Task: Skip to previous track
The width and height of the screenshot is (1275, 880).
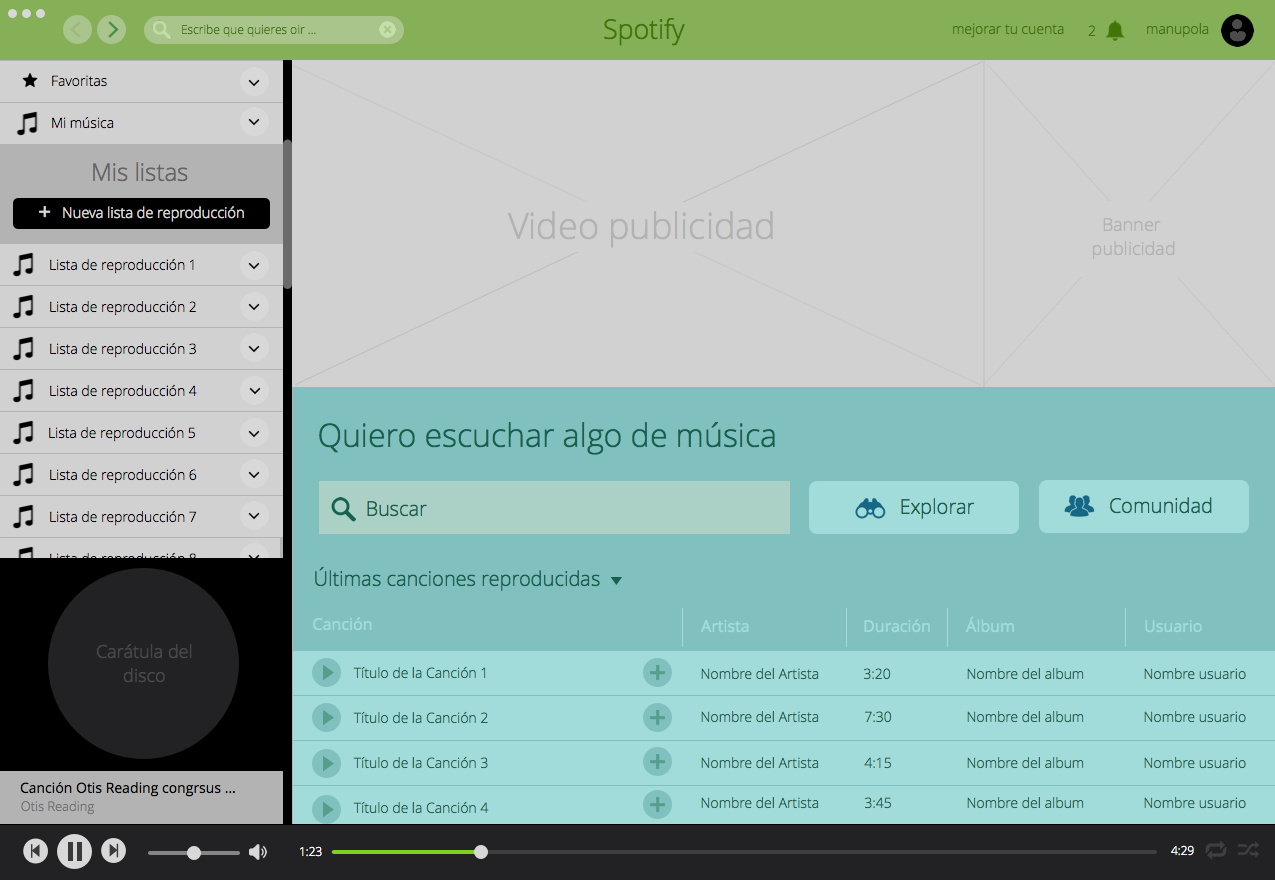Action: pyautogui.click(x=35, y=851)
